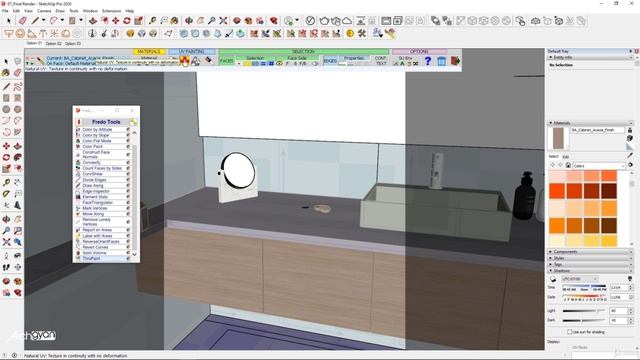Image resolution: width=640 pixels, height=360 pixels.
Task: Click the blue question mark help icon
Action: coord(428,61)
